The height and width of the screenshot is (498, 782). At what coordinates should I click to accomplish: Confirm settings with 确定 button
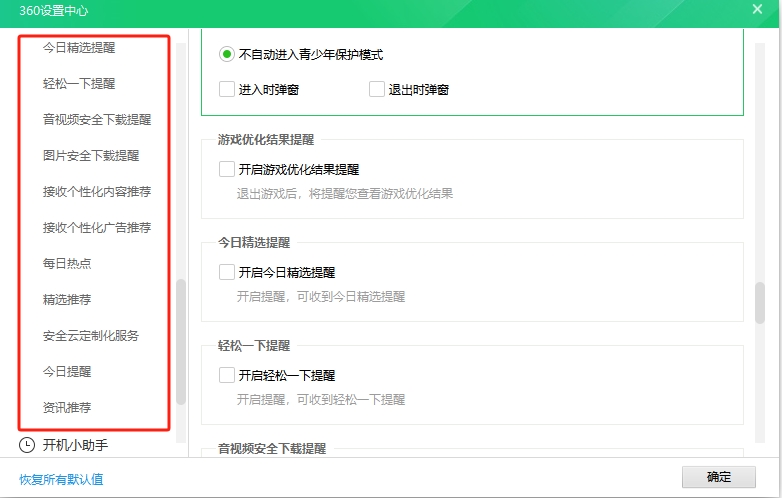tap(719, 477)
